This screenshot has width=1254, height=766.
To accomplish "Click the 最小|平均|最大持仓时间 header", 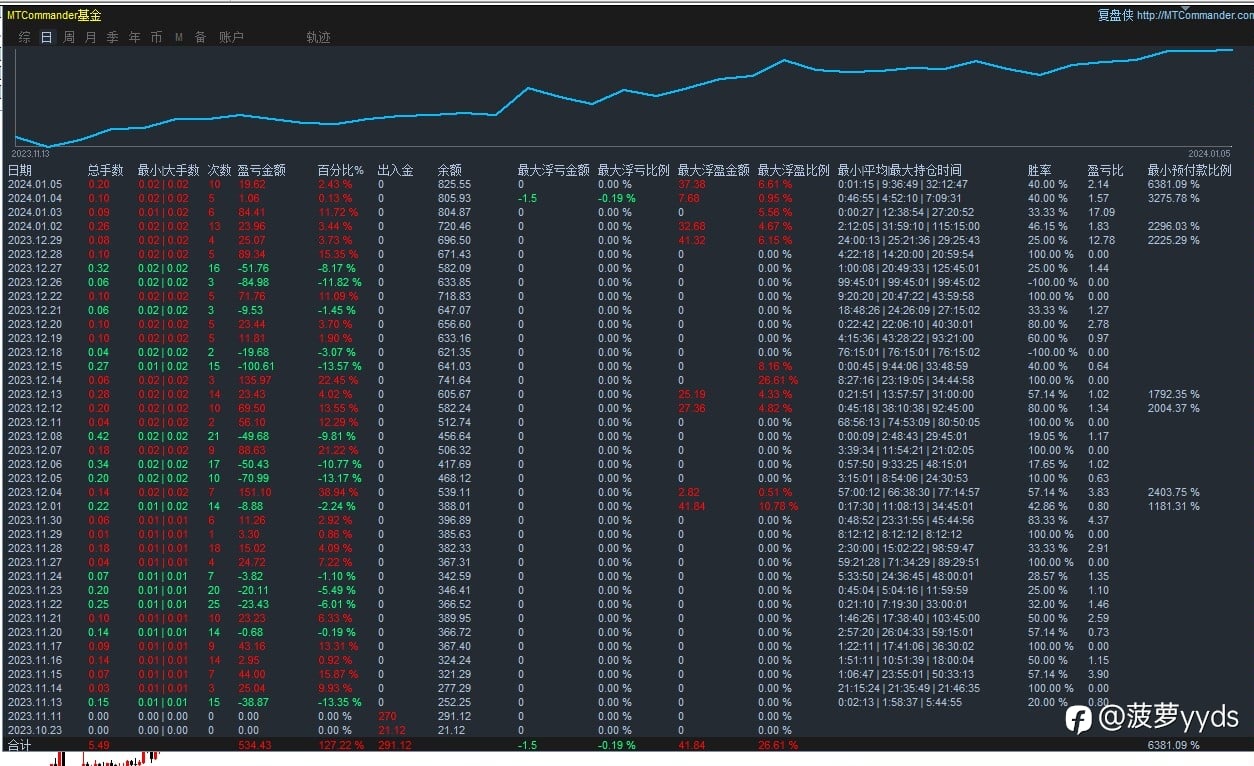I will (x=899, y=170).
